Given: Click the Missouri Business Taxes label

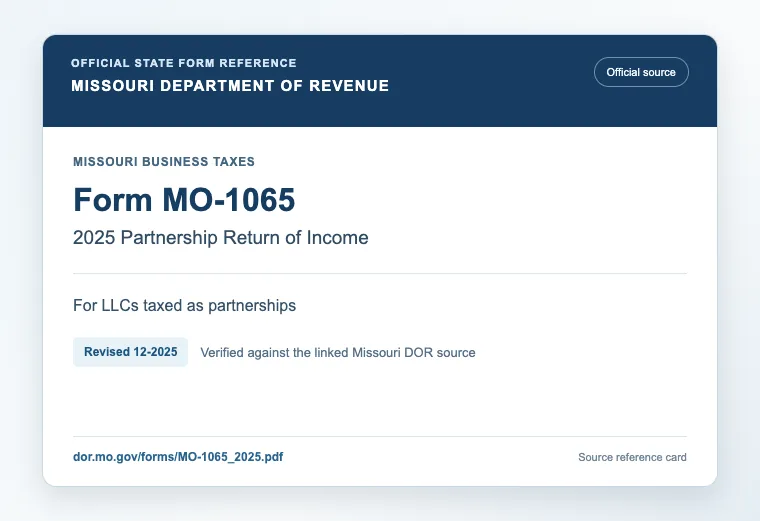Looking at the screenshot, I should tap(164, 161).
